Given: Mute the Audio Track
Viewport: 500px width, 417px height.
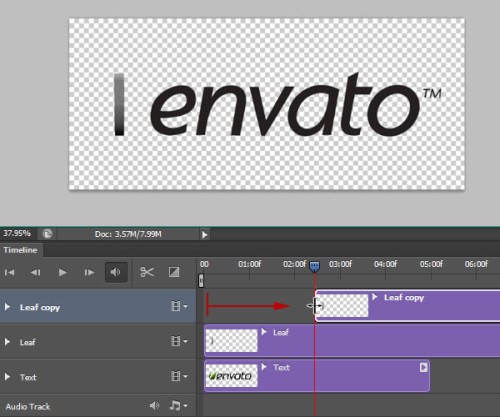Looking at the screenshot, I should (154, 405).
